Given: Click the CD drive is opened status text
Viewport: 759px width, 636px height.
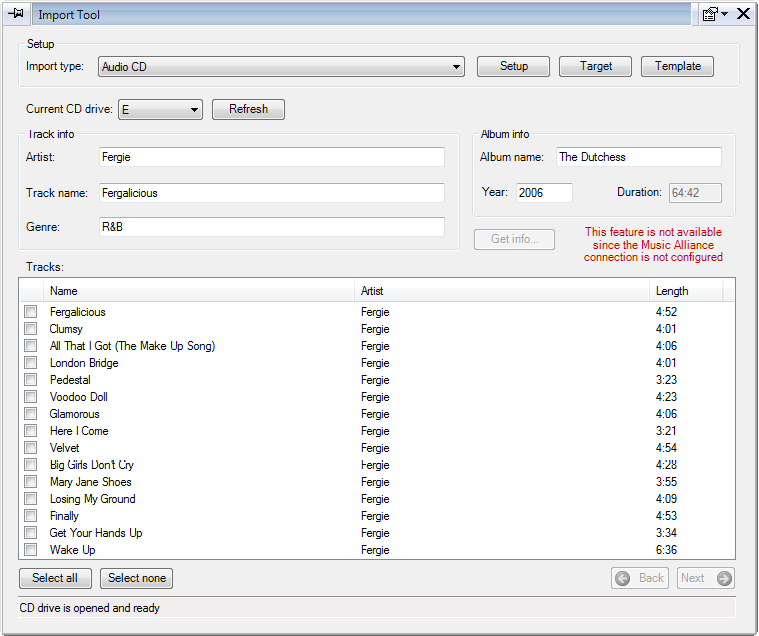Looking at the screenshot, I should click(x=90, y=608).
